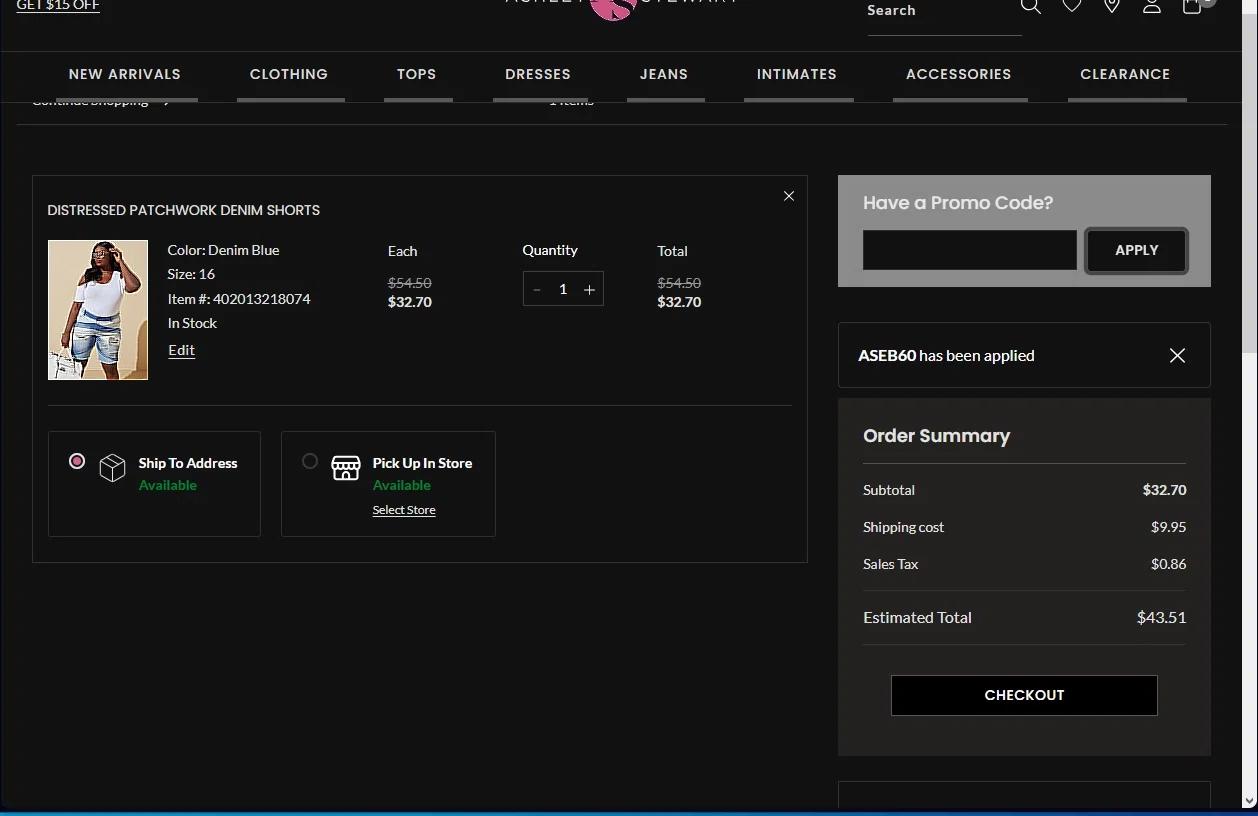Open the Clothing menu

click(x=289, y=74)
